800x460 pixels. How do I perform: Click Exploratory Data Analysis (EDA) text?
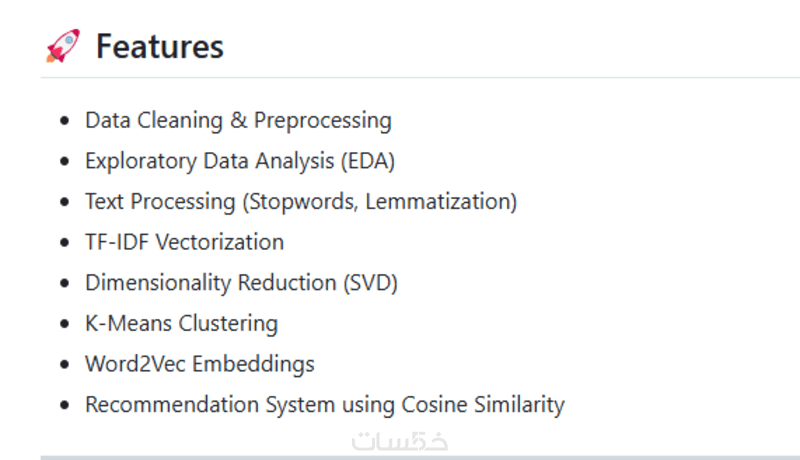[240, 161]
